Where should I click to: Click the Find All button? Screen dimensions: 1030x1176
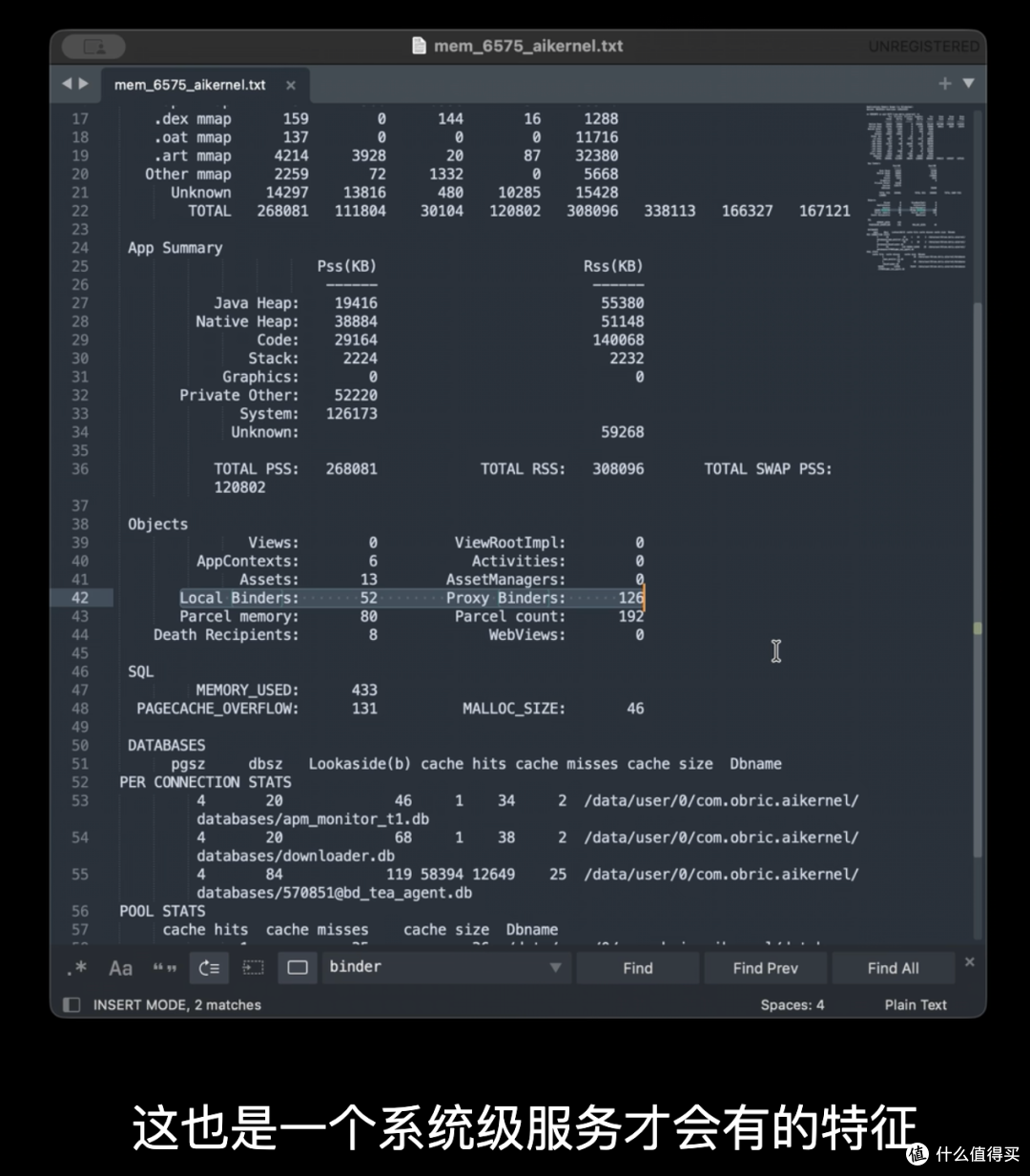click(x=894, y=968)
